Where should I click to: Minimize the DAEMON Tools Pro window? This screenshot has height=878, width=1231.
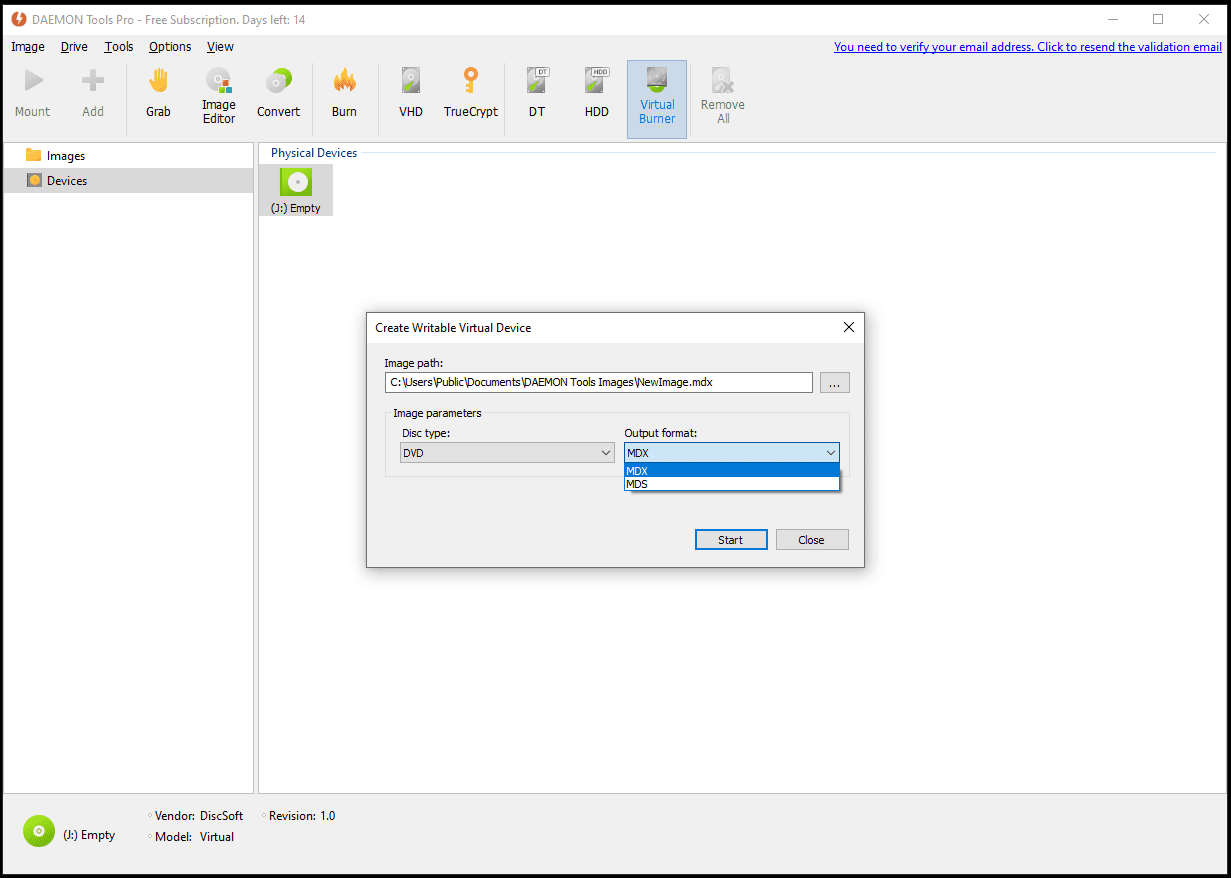pyautogui.click(x=1112, y=19)
